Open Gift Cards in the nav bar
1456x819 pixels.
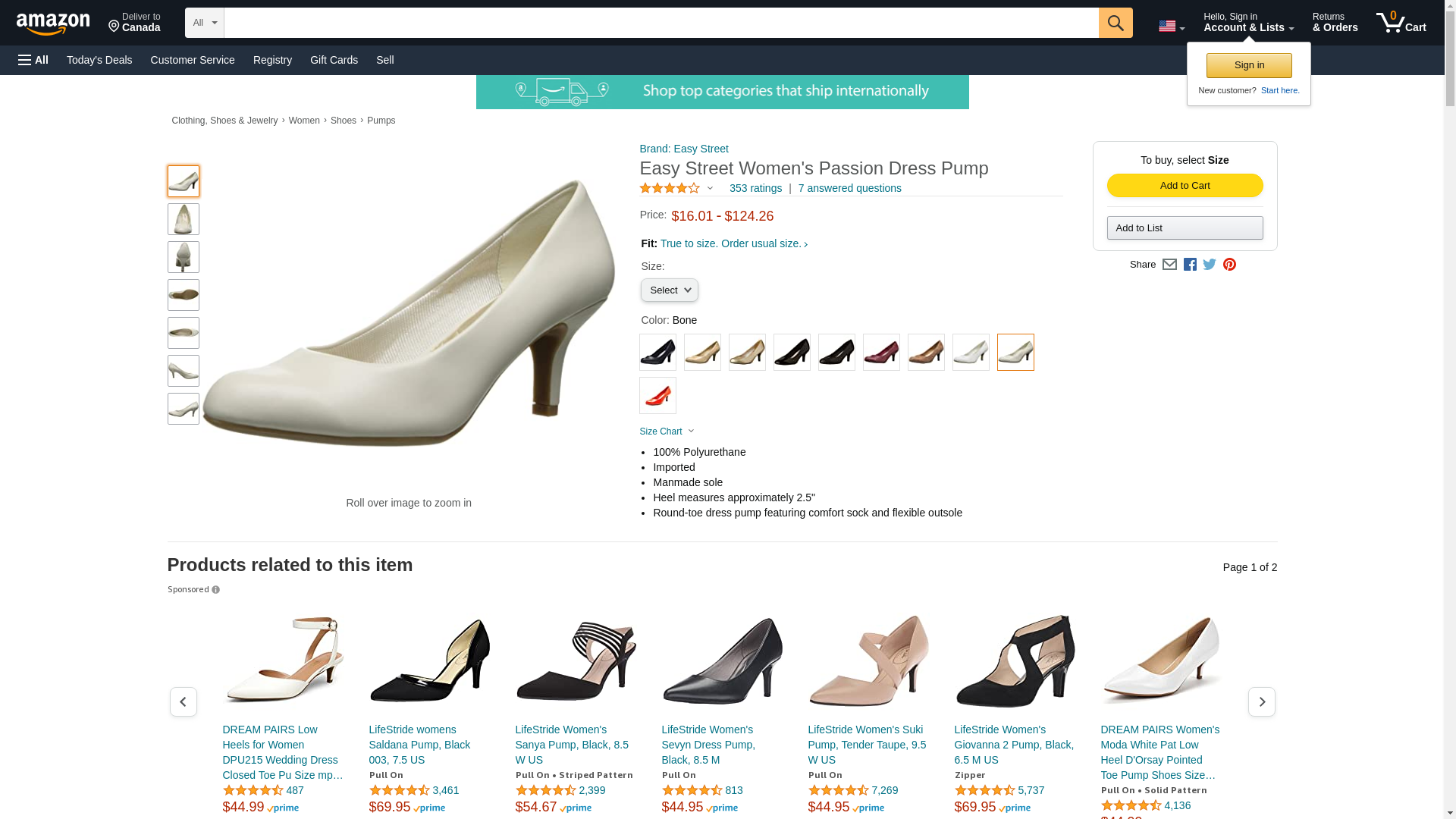(x=334, y=60)
